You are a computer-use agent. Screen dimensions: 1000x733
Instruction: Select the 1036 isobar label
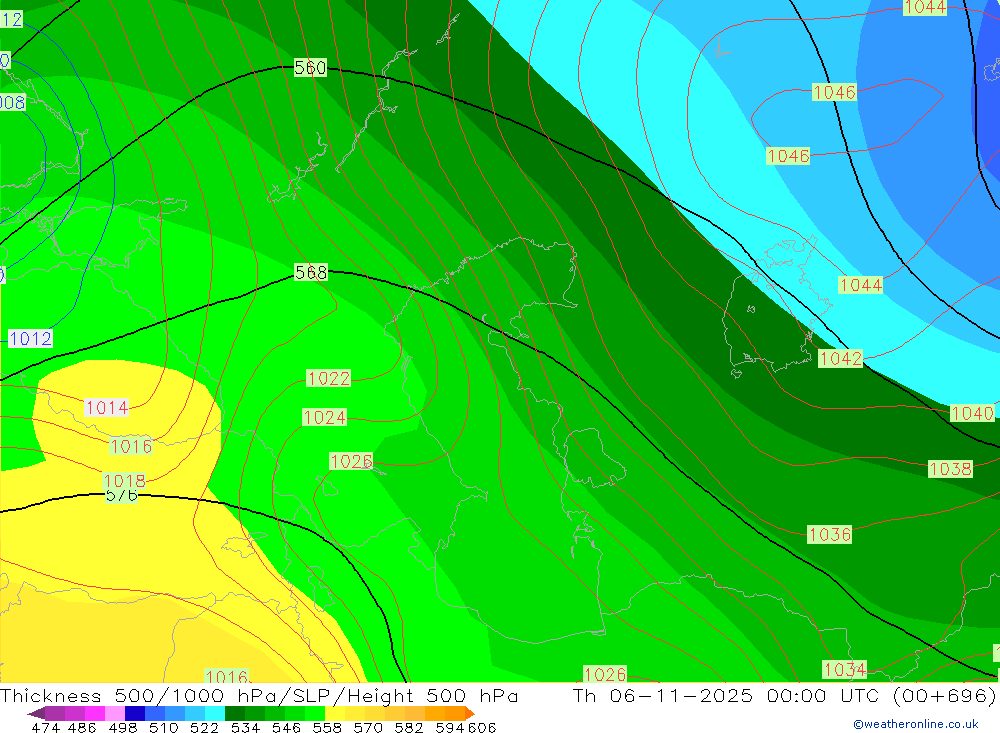point(829,534)
